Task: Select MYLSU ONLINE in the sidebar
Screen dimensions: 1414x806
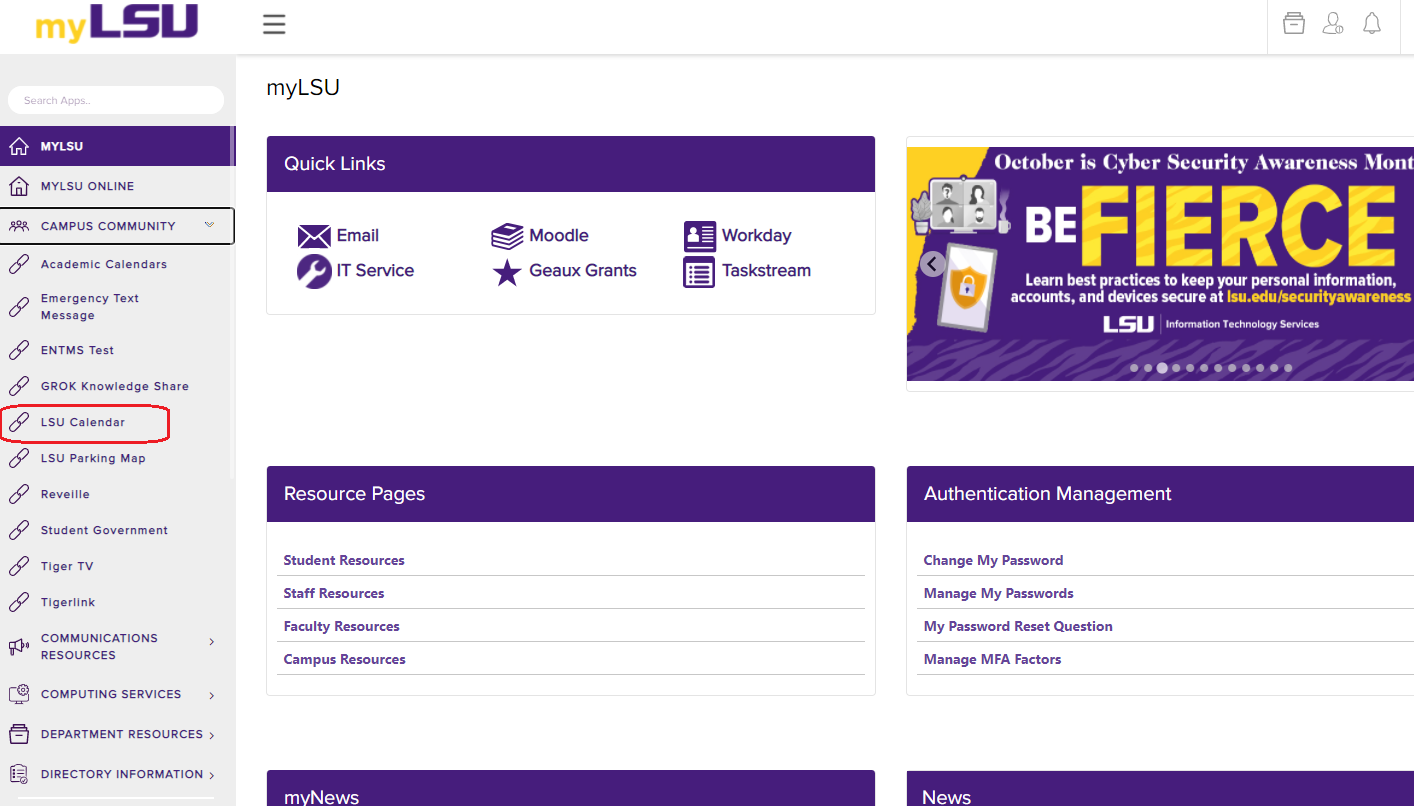Action: (x=117, y=186)
